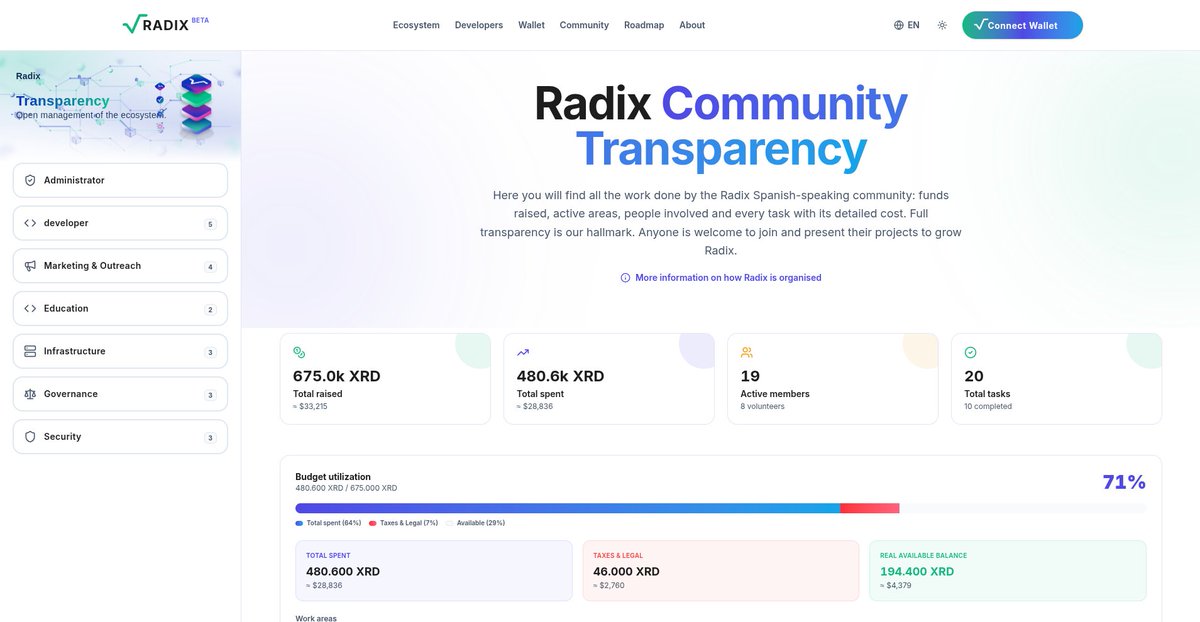Open the REAL AVAILABLE BALANCE 194.400 XRD card
Image resolution: width=1200 pixels, height=622 pixels.
1008,571
